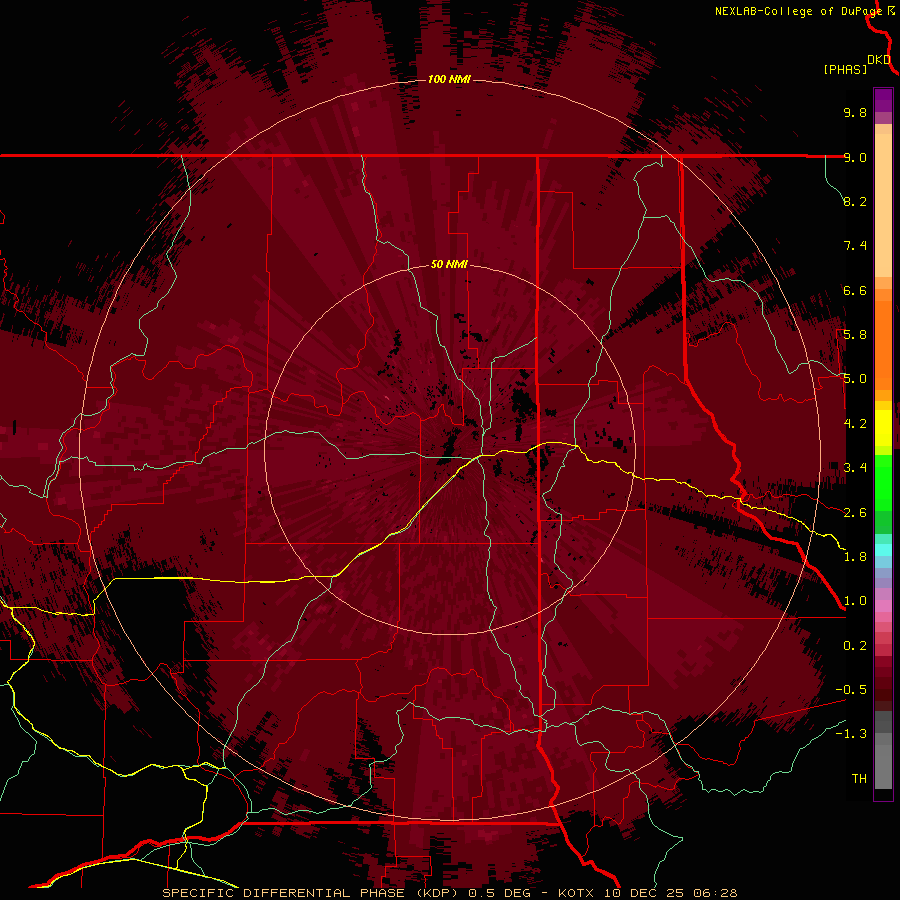Click the yellow segment of the color bar
Screen dimensions: 900x900
[x=883, y=428]
